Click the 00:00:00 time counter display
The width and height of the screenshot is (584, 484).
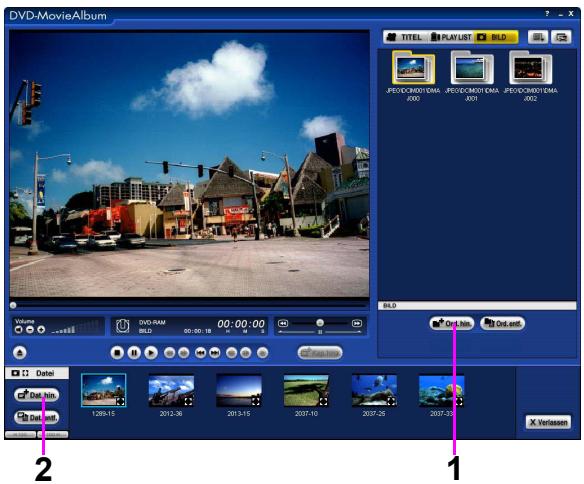click(241, 324)
